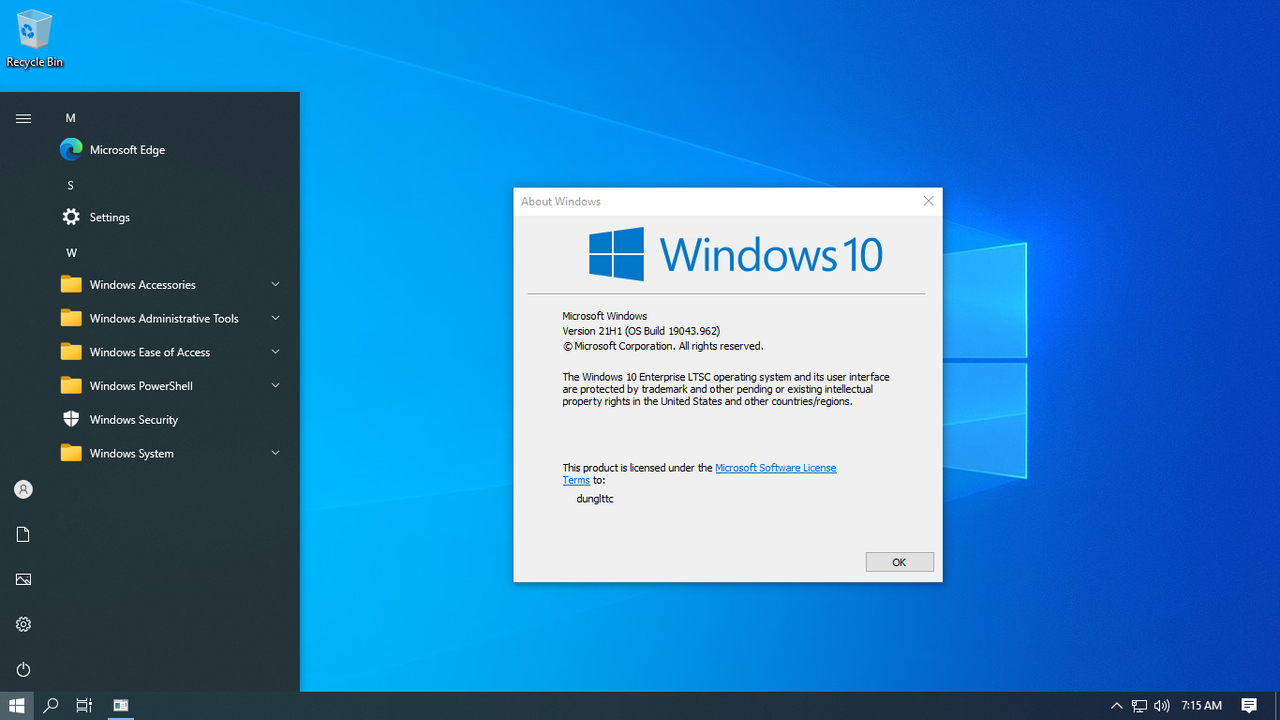Open Settings from the Start app list
Screen dimensions: 1280x720
pyautogui.click(x=170, y=217)
